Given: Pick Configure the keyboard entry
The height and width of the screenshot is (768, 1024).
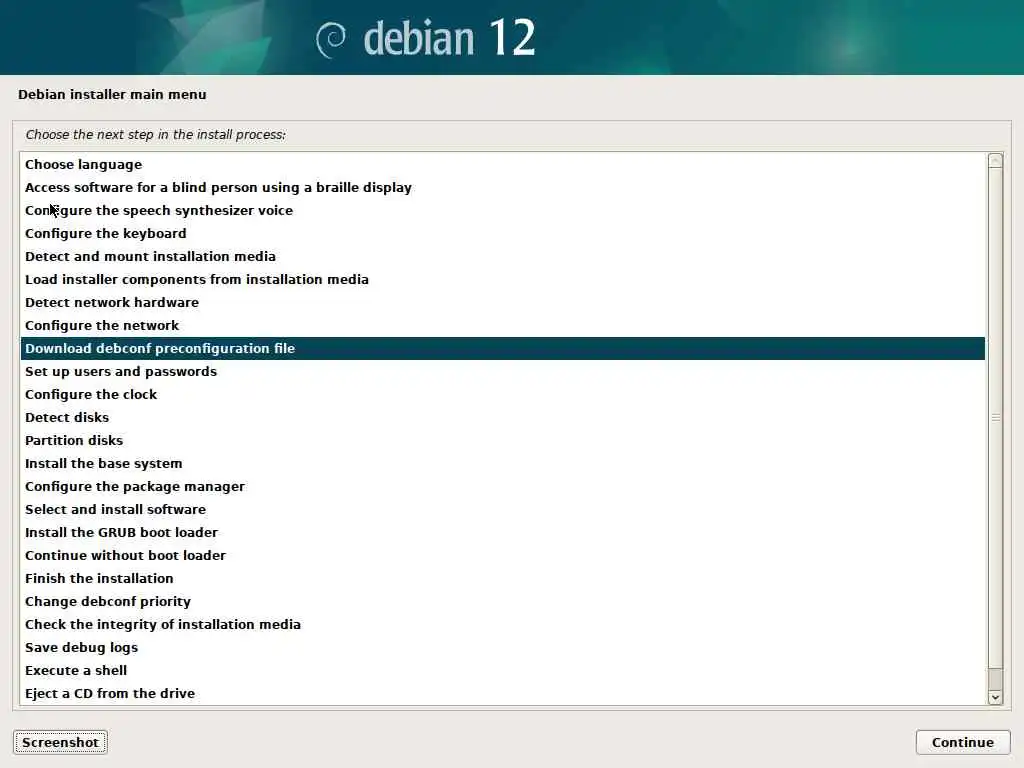Looking at the screenshot, I should pos(502,233).
